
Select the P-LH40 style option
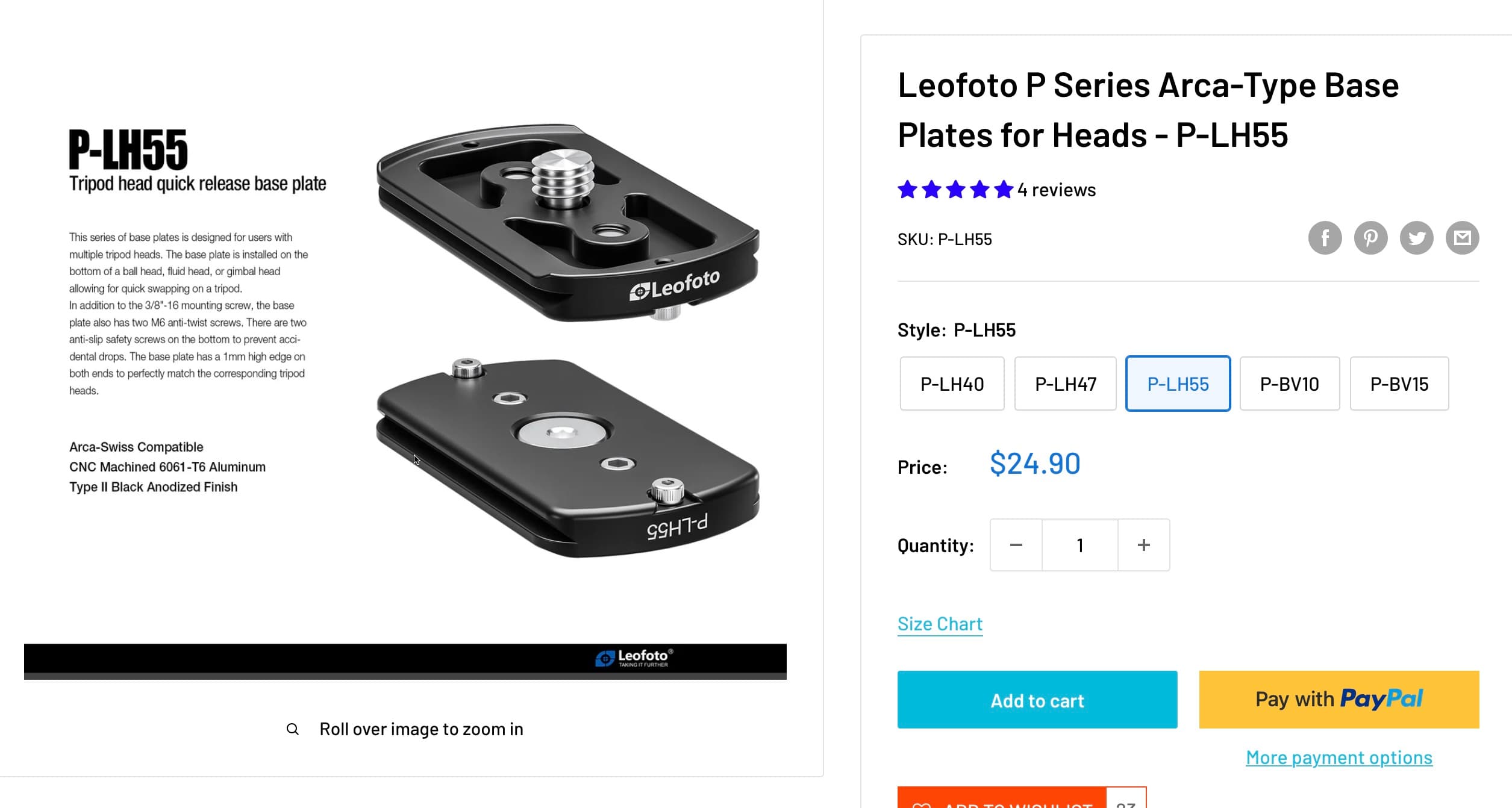(952, 384)
